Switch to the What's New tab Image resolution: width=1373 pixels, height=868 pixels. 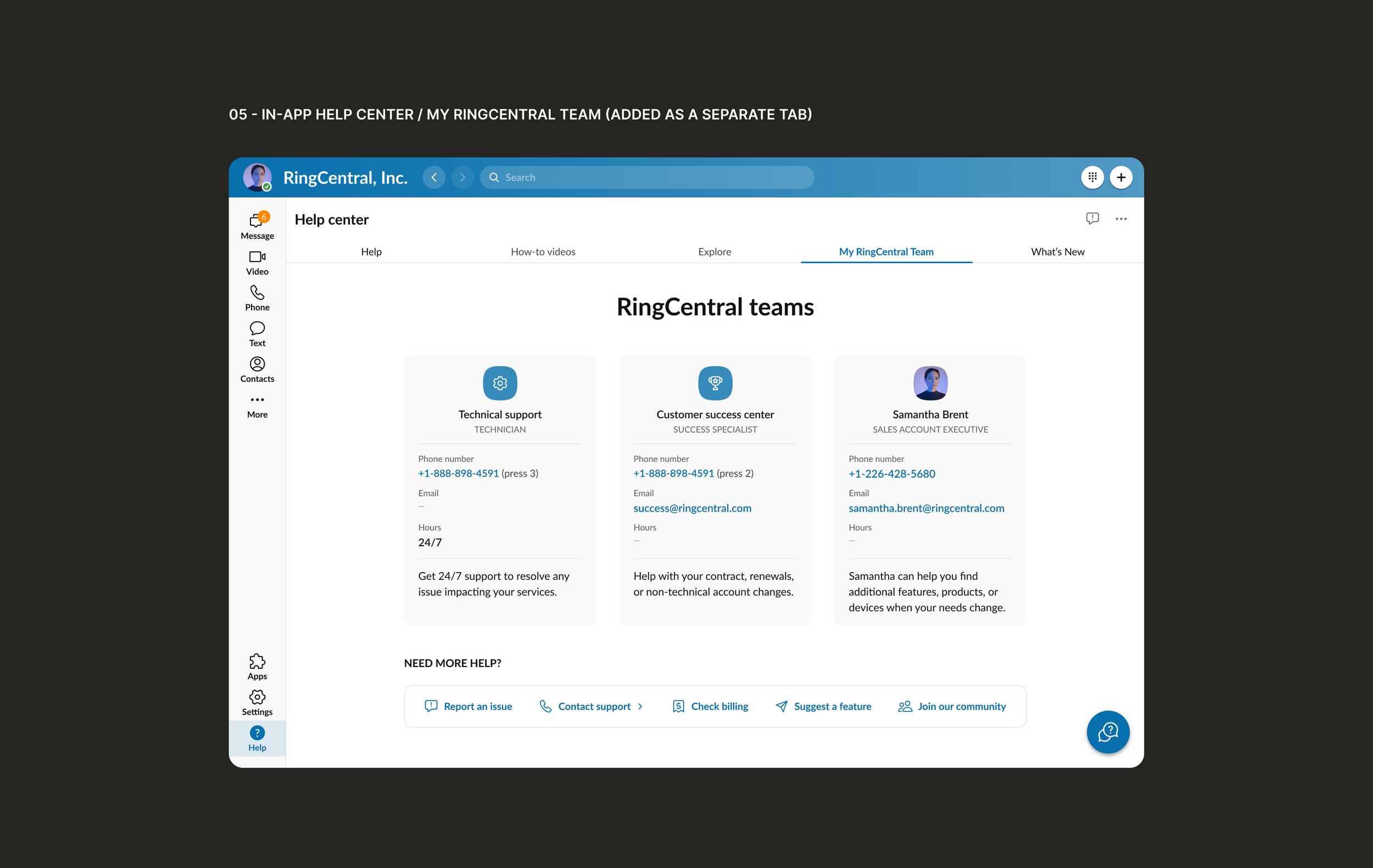pos(1057,252)
